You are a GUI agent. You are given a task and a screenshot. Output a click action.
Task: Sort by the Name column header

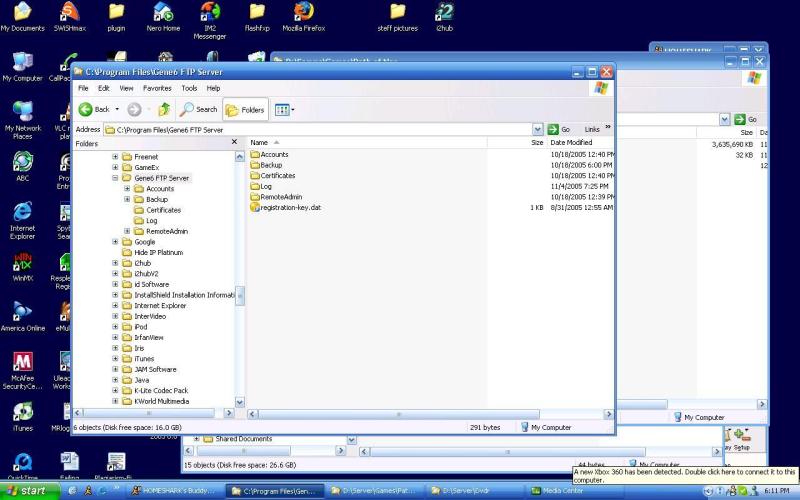coord(366,142)
